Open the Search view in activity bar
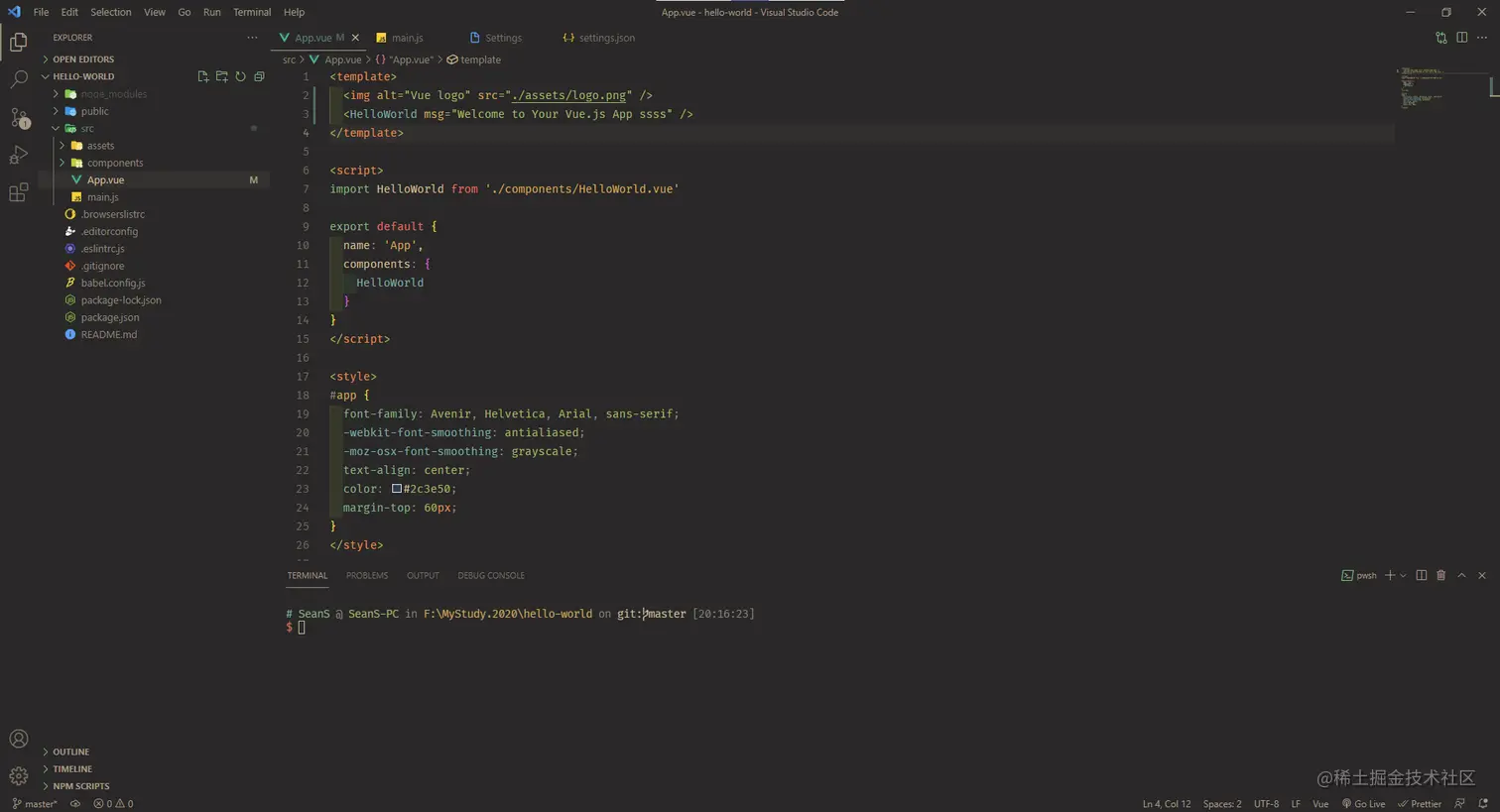Image resolution: width=1500 pixels, height=812 pixels. click(18, 79)
